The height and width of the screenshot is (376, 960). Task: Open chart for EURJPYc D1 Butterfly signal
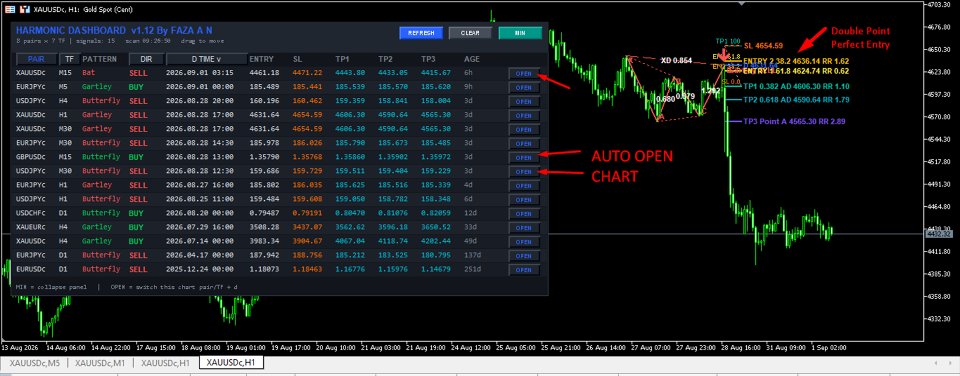[524, 256]
